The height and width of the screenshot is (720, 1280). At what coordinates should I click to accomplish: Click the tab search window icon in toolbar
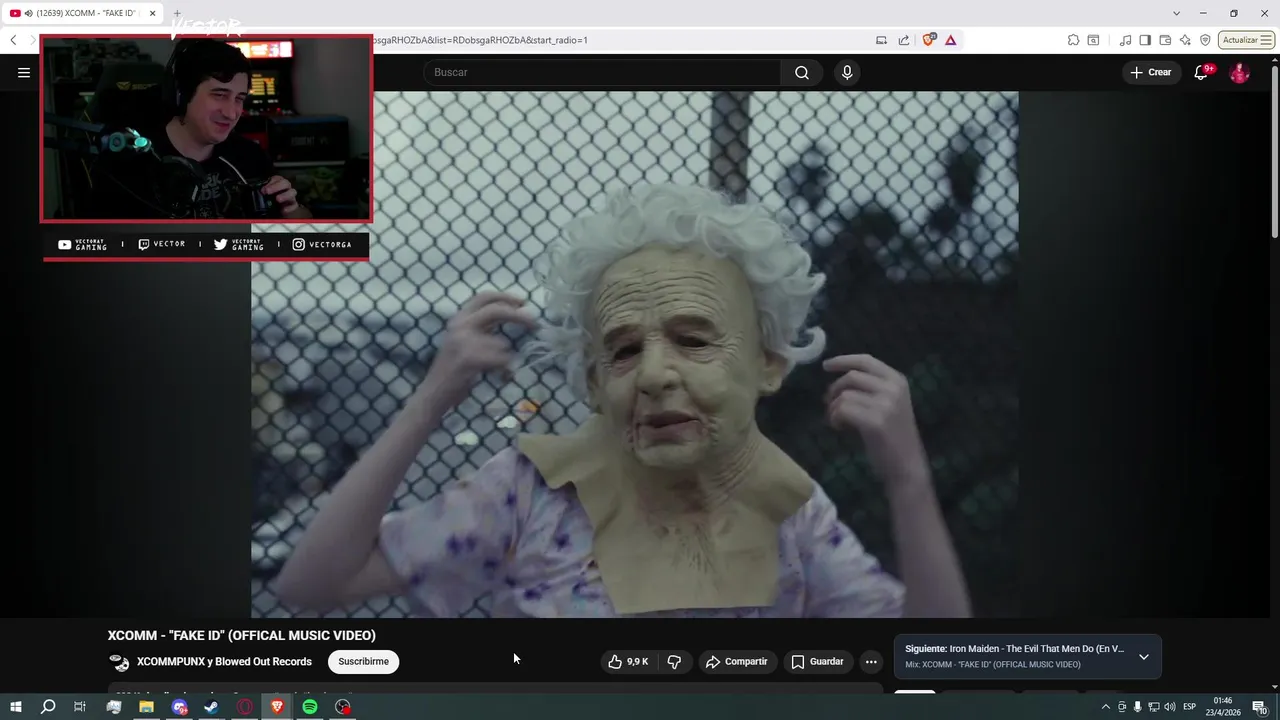1093,40
